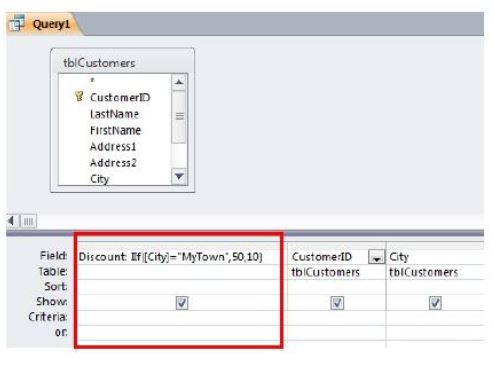Click the Criteria cell under City
494x368 pixels.
(435, 318)
